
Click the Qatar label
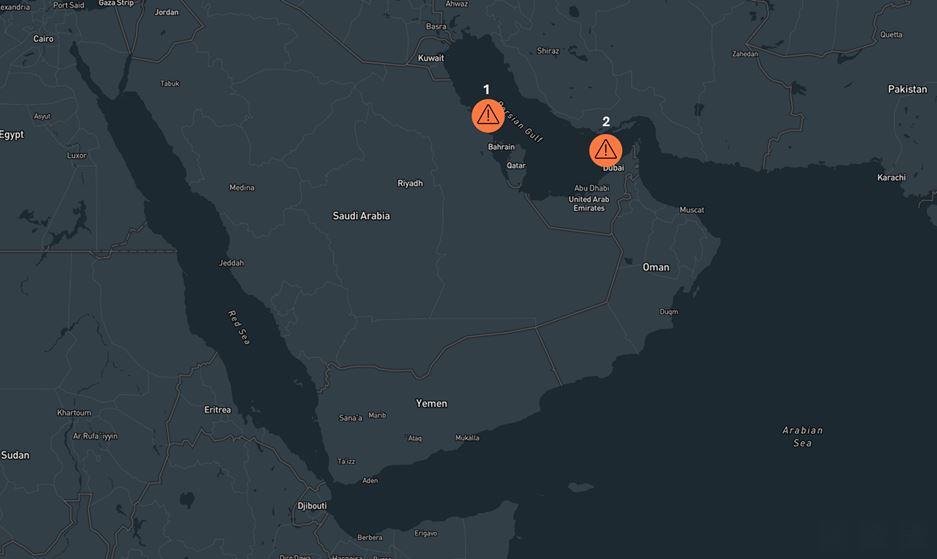pyautogui.click(x=516, y=166)
